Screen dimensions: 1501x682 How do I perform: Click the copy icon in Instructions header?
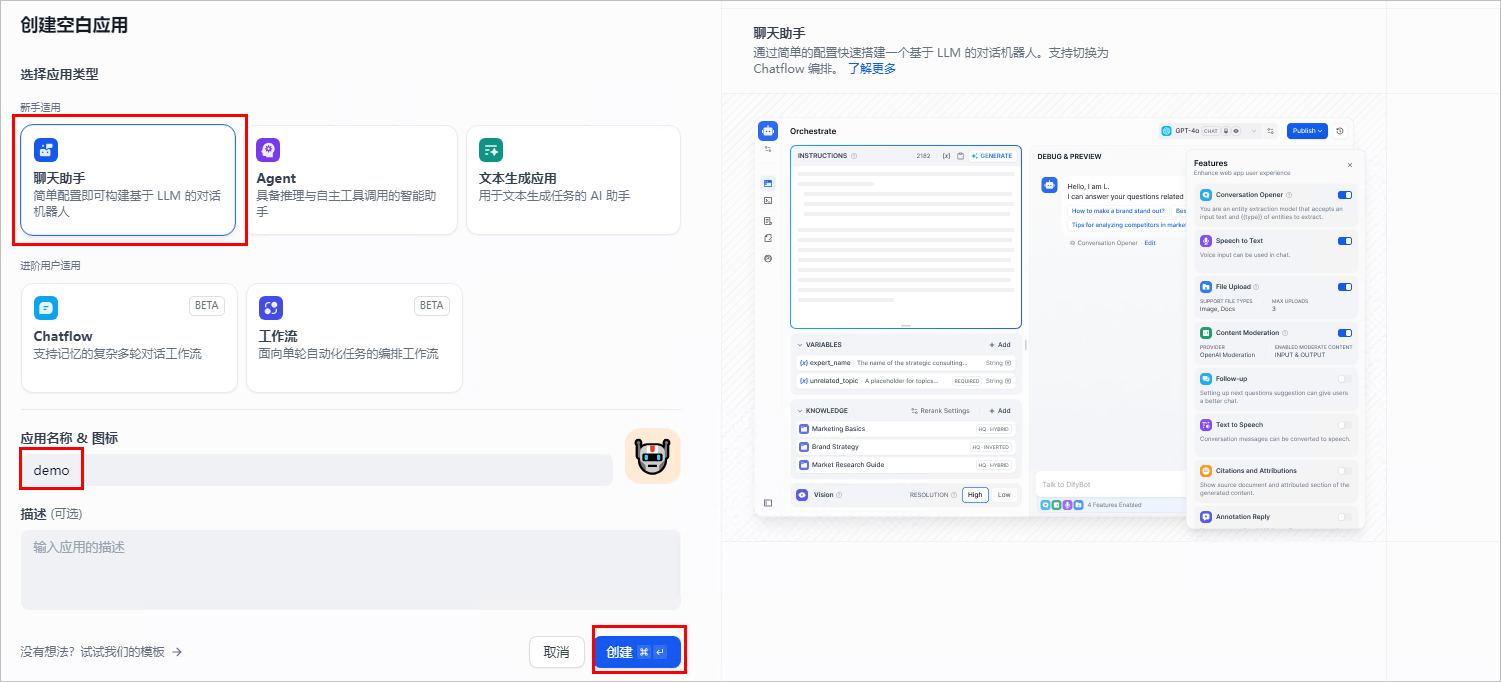click(961, 156)
